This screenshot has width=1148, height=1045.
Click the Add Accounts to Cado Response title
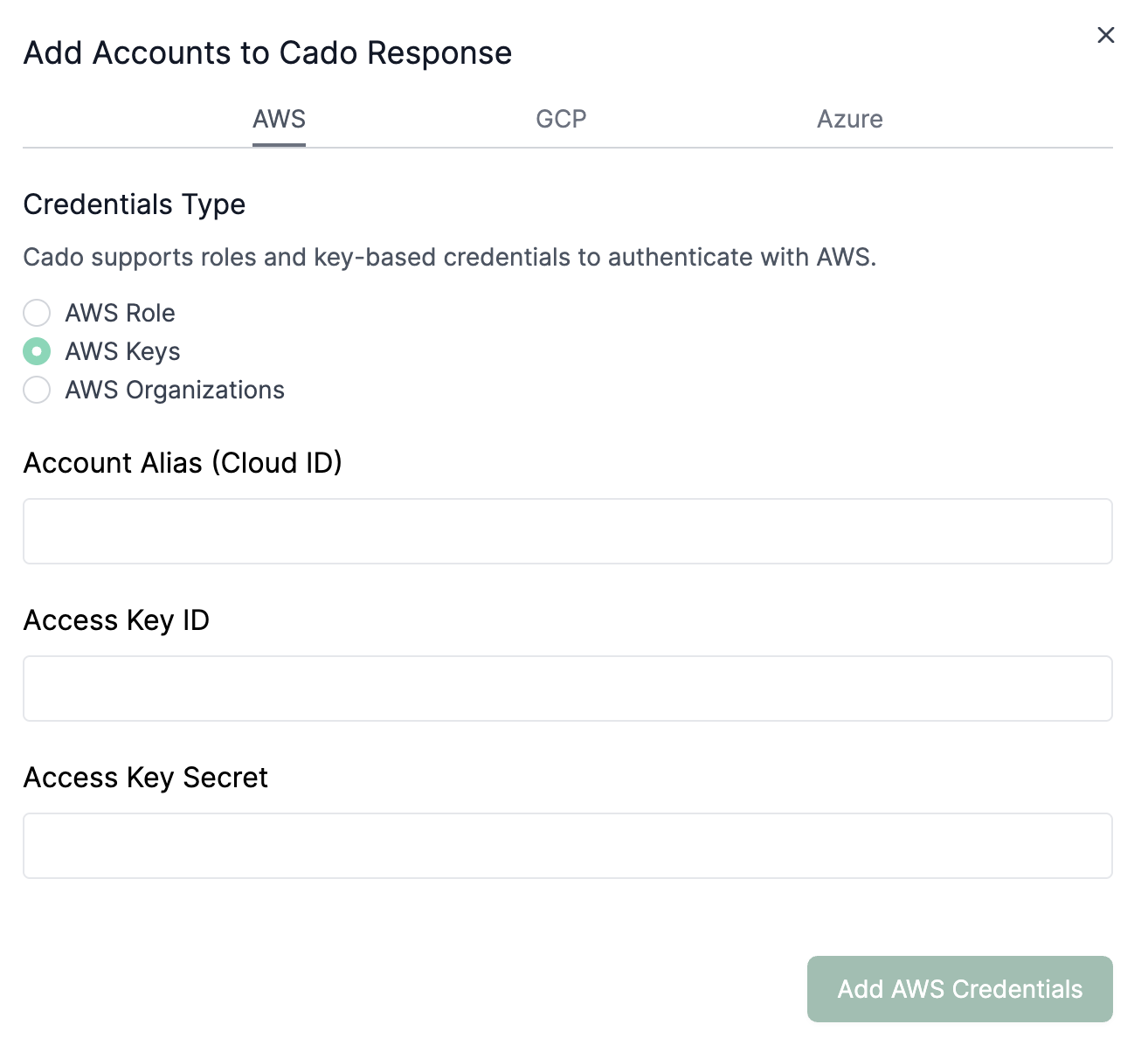tap(267, 52)
